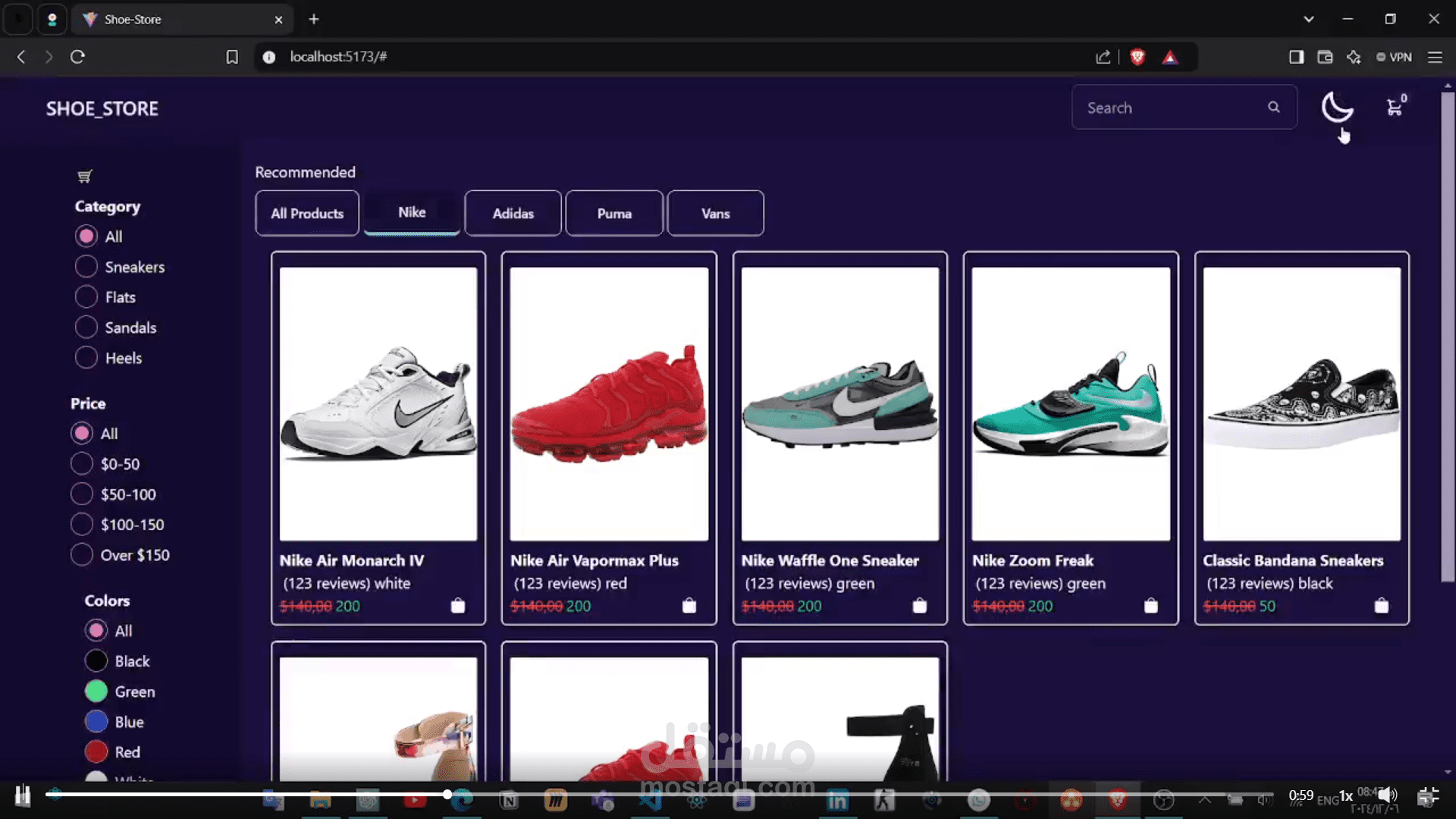Select the Sneakers category radio button
Screen dimensions: 1456x819
pos(86,267)
